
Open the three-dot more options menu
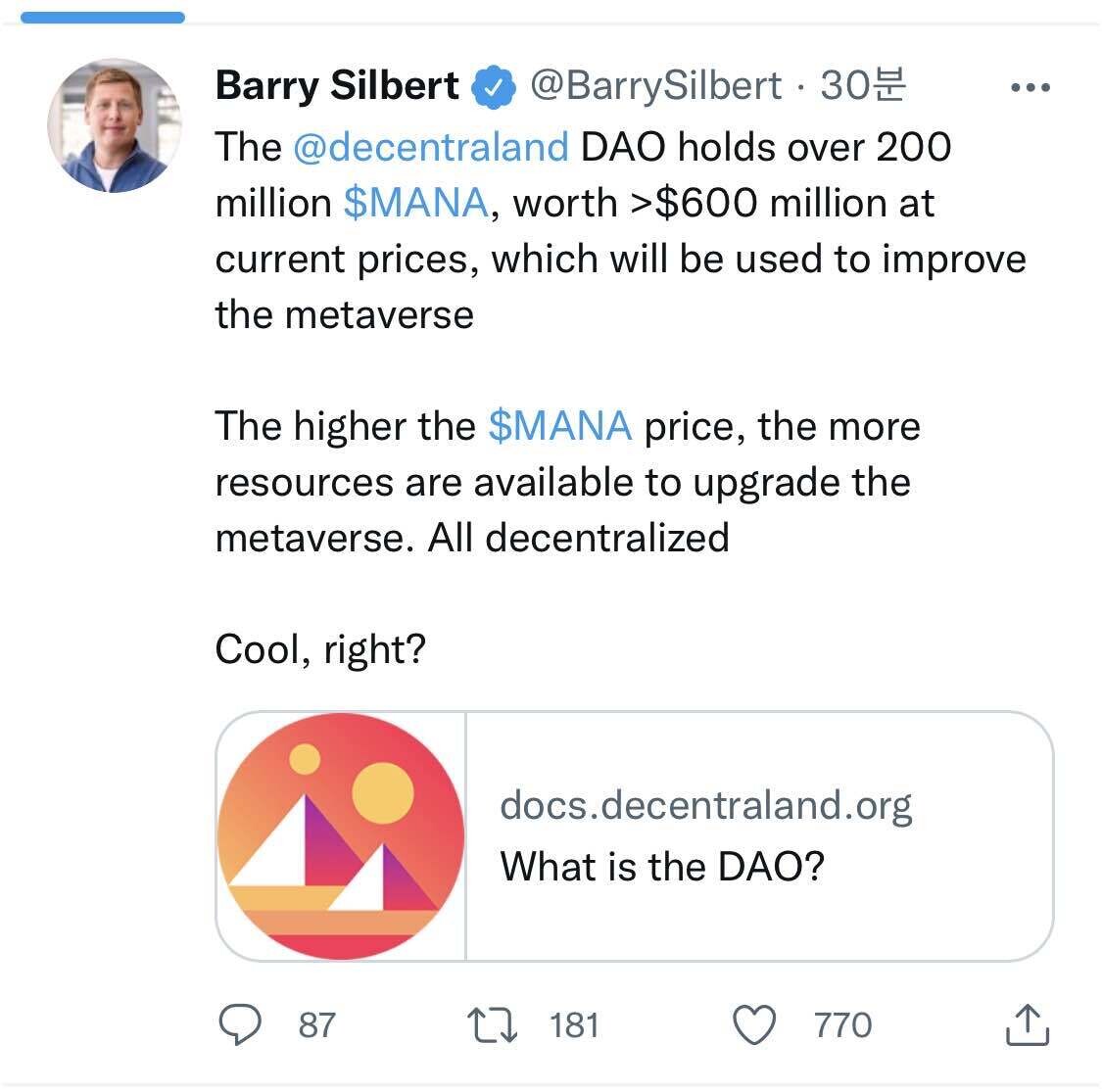[1030, 88]
